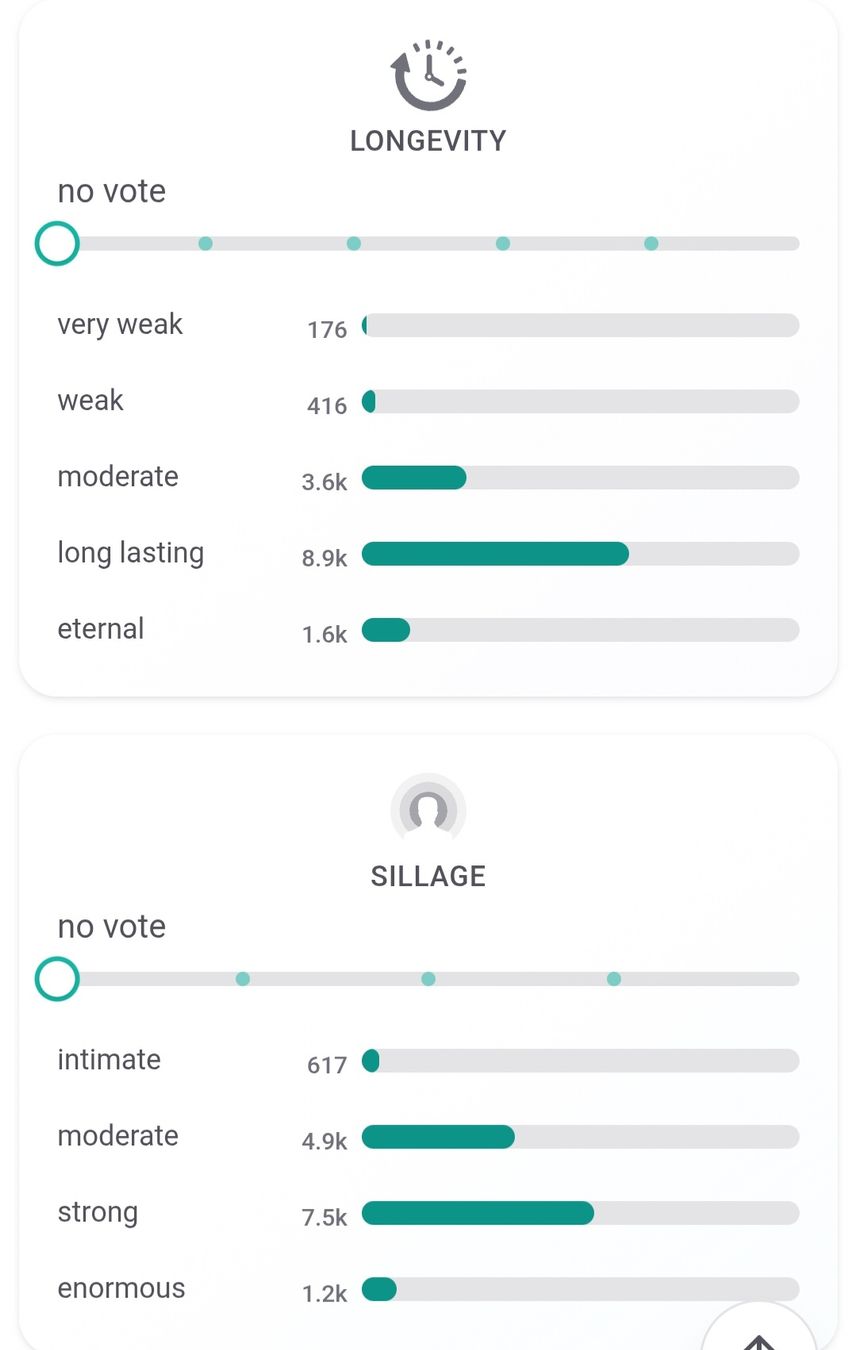Click the longevity moderate result bar
Screen dimensions: 857x1350
pos(580,478)
